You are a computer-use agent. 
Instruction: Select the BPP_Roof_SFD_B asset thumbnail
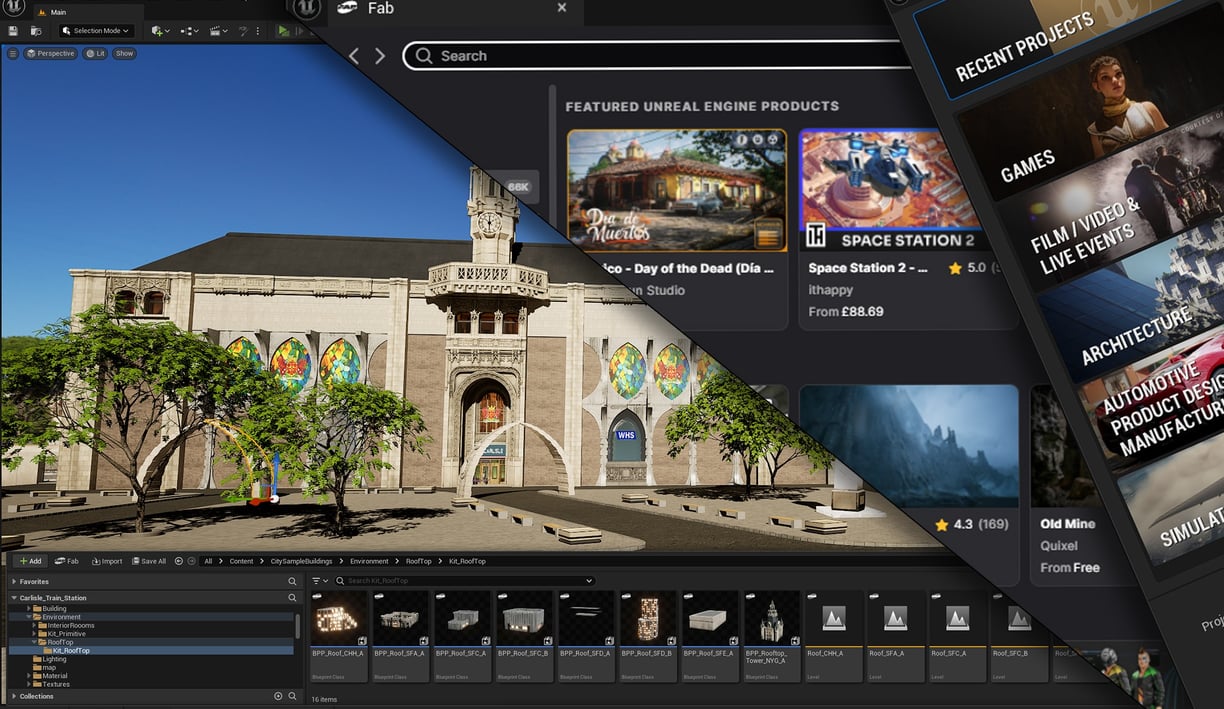[x=649, y=618]
